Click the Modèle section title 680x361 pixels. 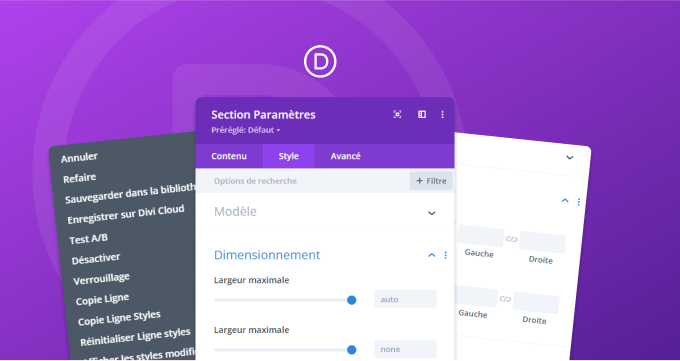coord(235,212)
